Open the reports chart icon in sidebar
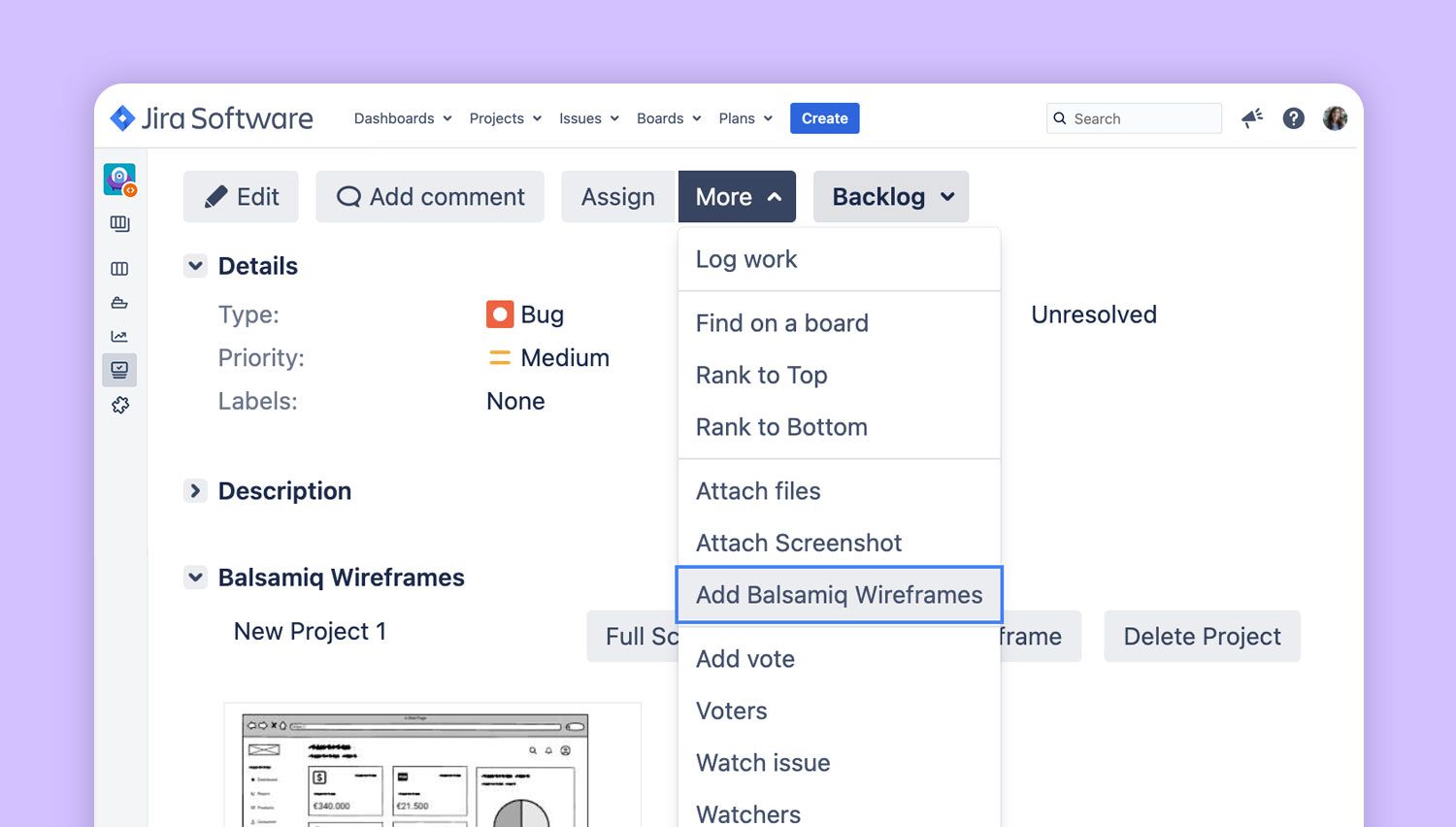Image resolution: width=1456 pixels, height=827 pixels. click(x=119, y=337)
